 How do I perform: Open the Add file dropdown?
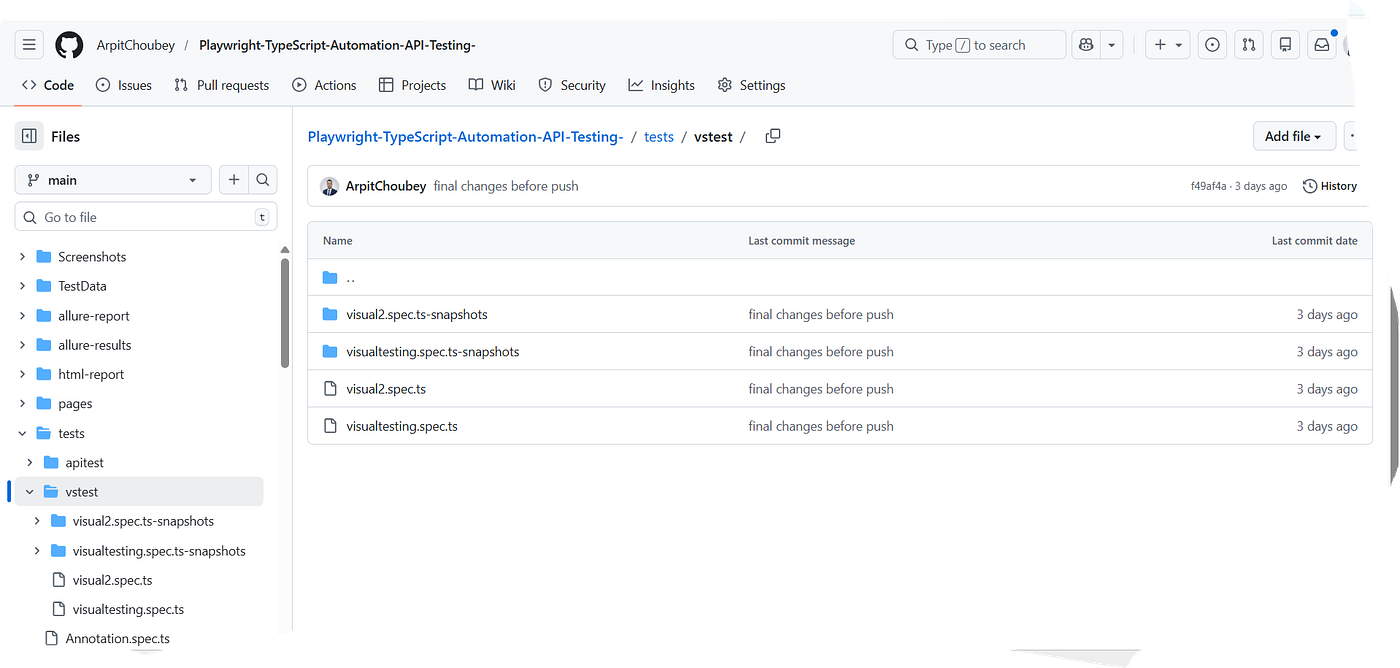[x=1294, y=136]
